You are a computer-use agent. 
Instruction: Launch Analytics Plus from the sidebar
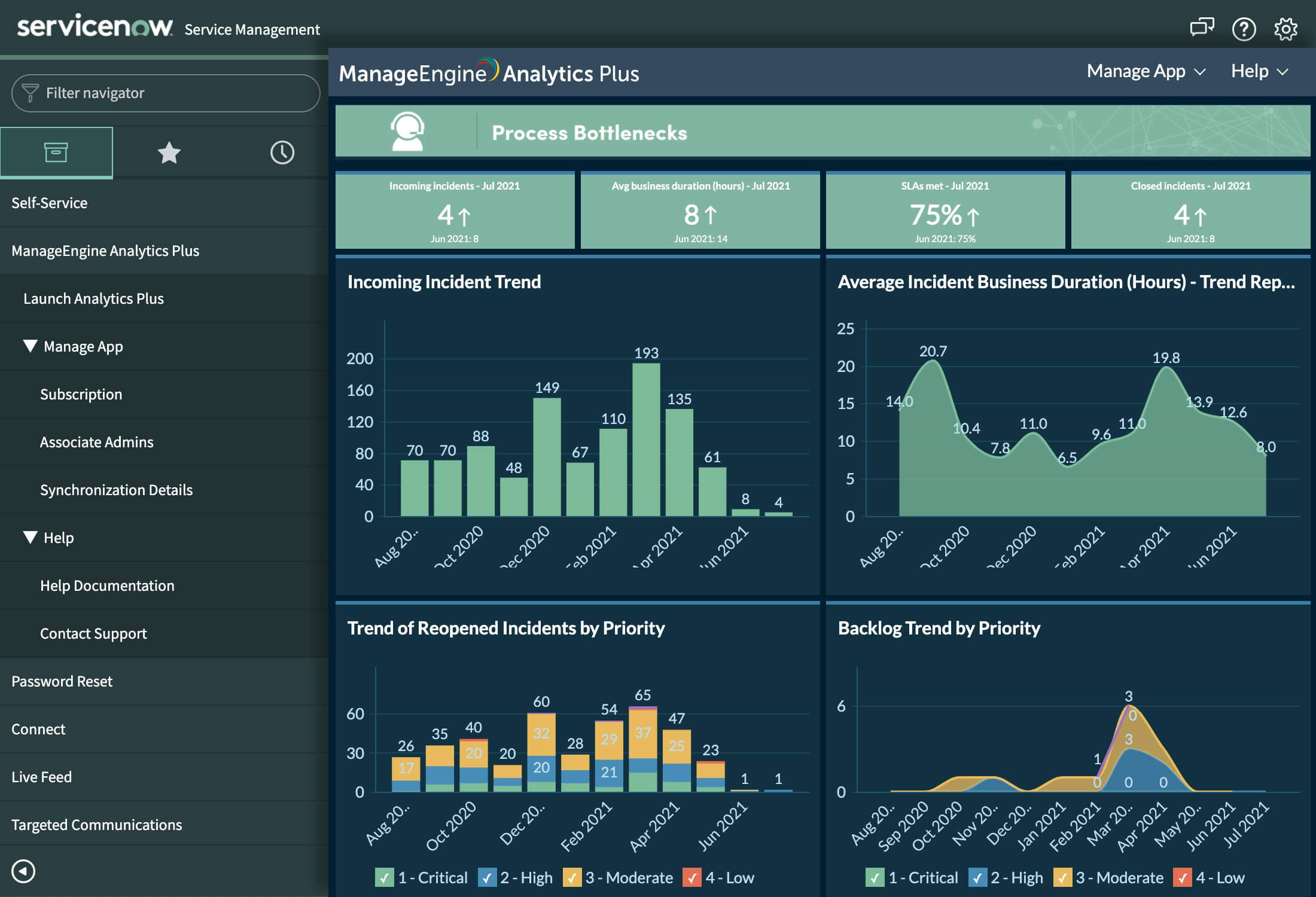click(x=93, y=299)
